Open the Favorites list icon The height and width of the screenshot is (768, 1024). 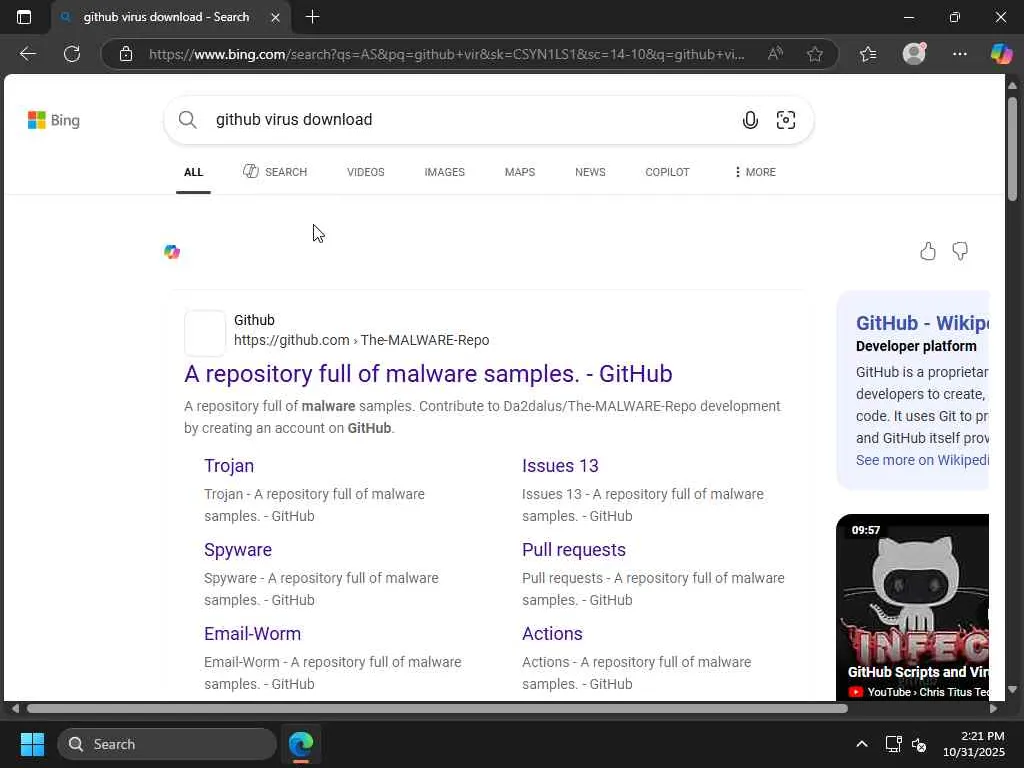coord(868,54)
